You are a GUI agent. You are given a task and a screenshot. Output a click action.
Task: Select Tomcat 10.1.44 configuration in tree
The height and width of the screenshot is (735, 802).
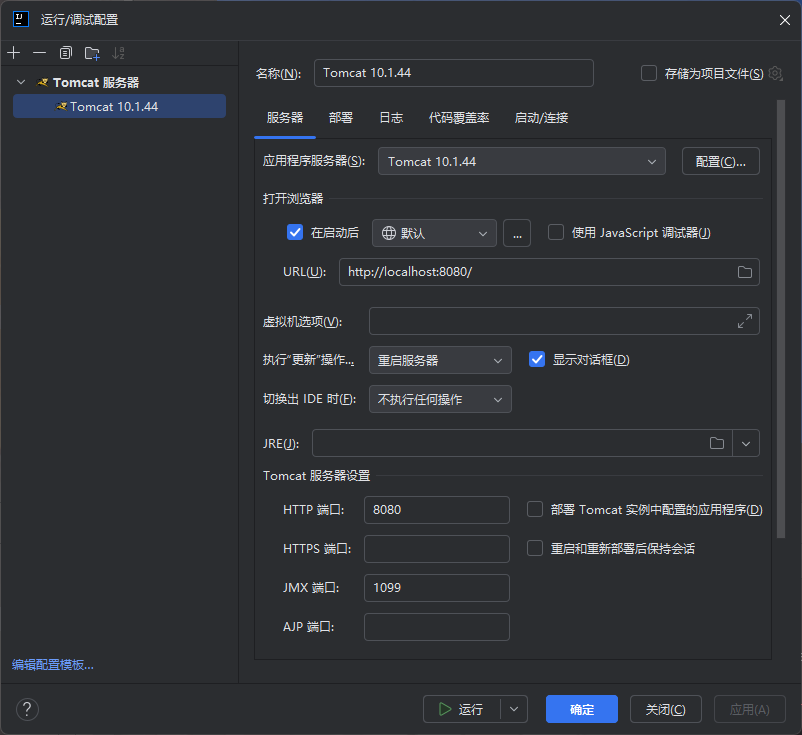click(119, 106)
